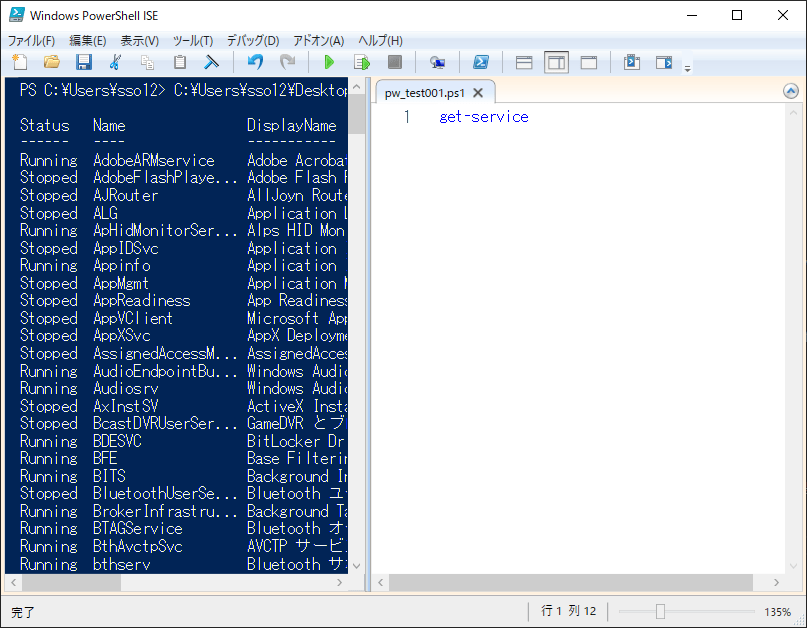Launch PowerShell.exe from the toolbar icon
The width and height of the screenshot is (807, 628).
coord(481,62)
